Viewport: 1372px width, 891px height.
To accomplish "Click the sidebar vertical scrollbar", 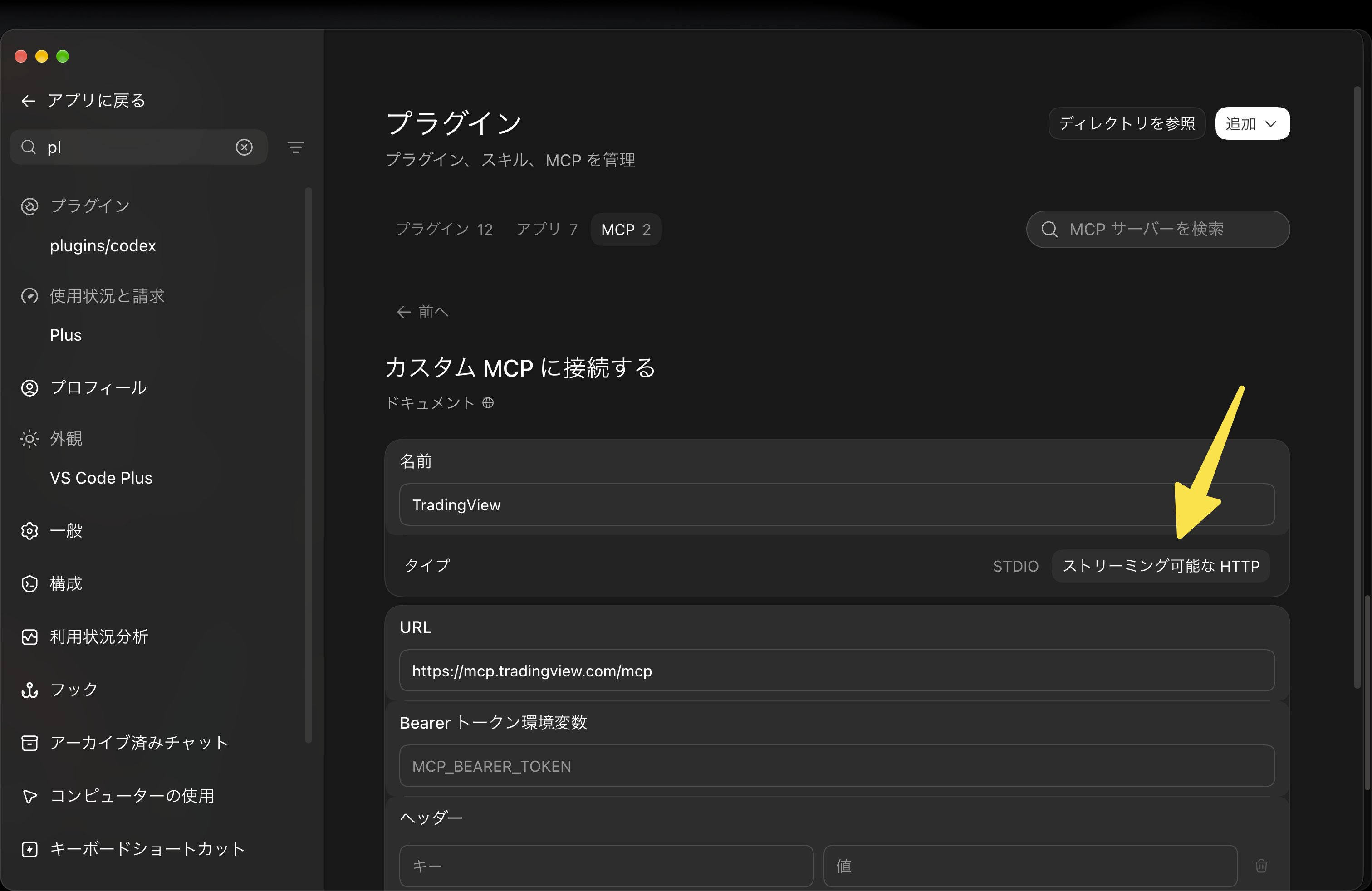I will point(309,465).
